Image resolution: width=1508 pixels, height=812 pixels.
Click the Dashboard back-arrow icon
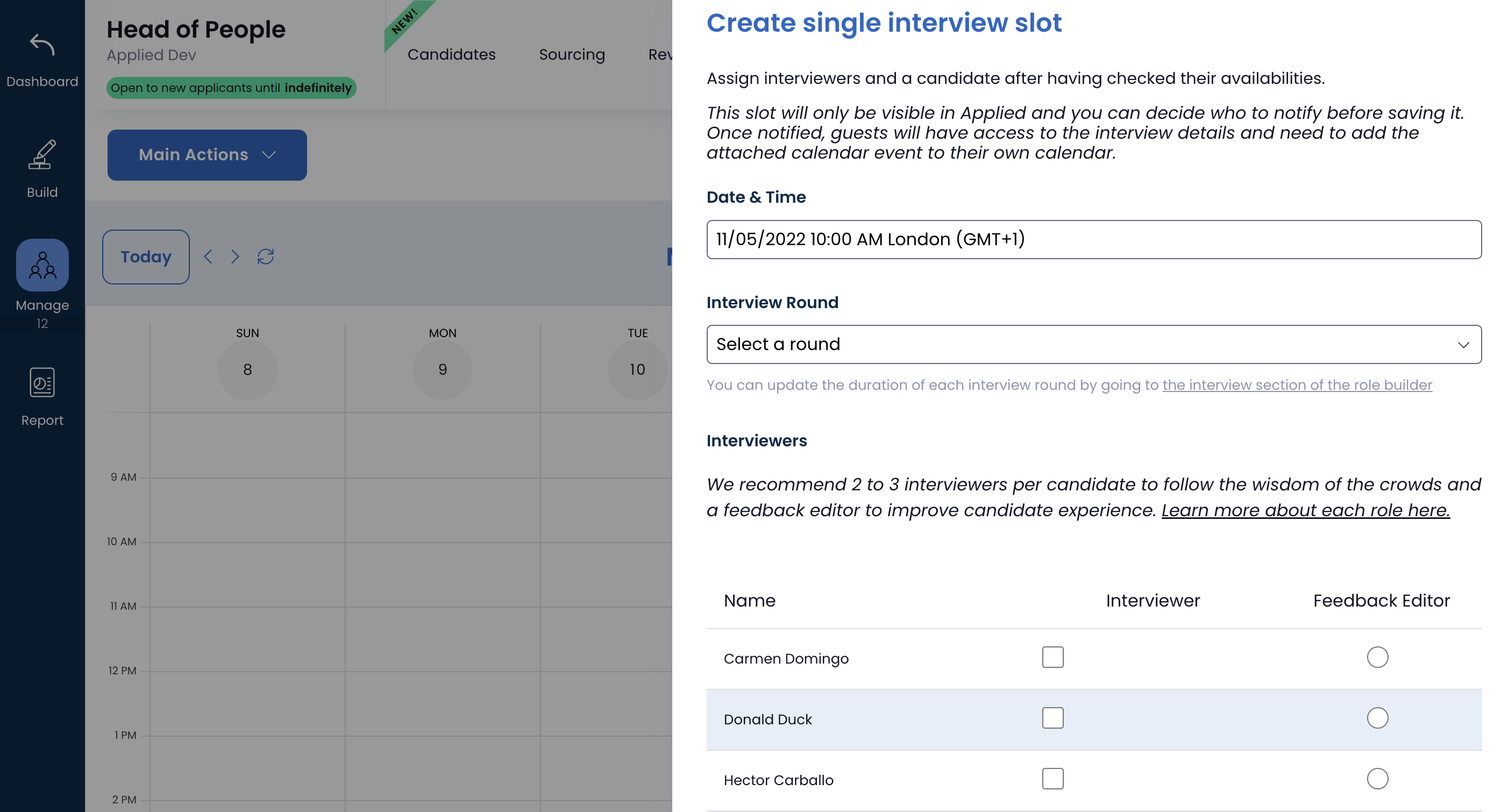(x=42, y=45)
